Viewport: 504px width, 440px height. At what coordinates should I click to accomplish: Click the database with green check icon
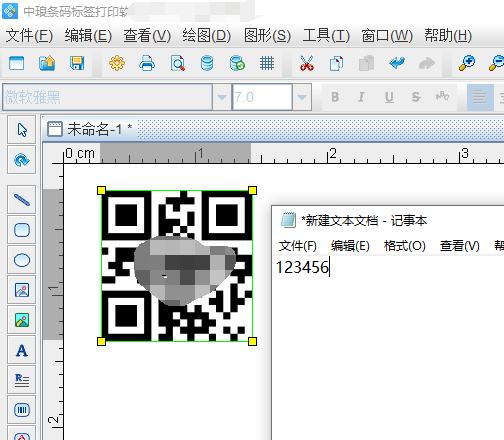[x=237, y=63]
